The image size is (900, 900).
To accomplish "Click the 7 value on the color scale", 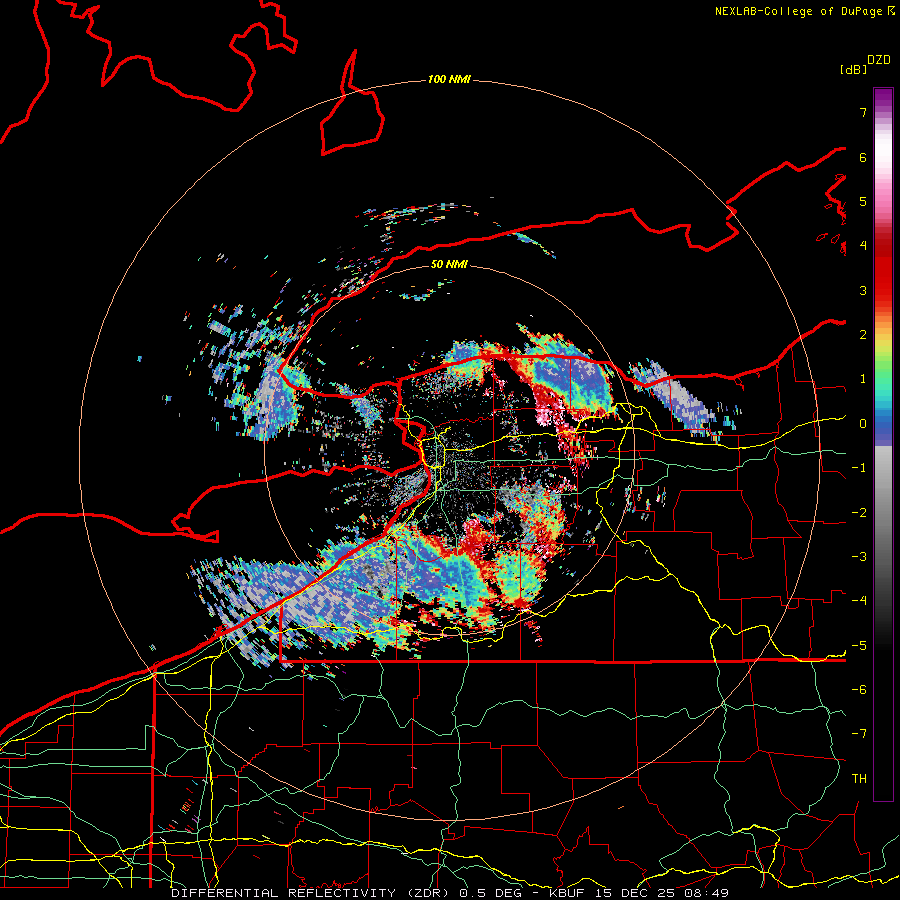I will (x=863, y=112).
